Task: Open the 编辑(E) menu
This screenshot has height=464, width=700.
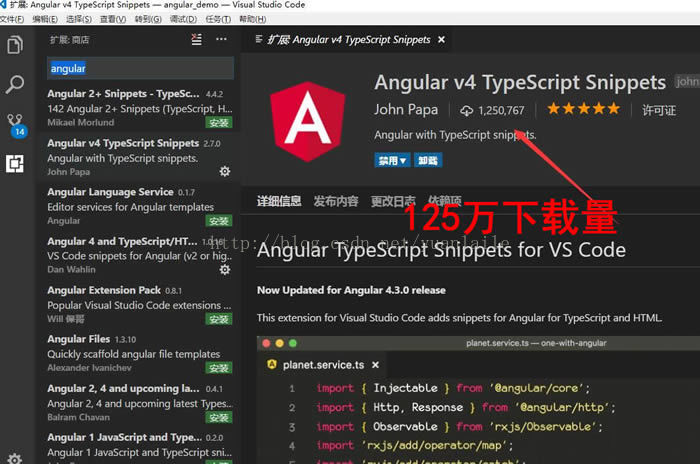Action: [x=45, y=19]
